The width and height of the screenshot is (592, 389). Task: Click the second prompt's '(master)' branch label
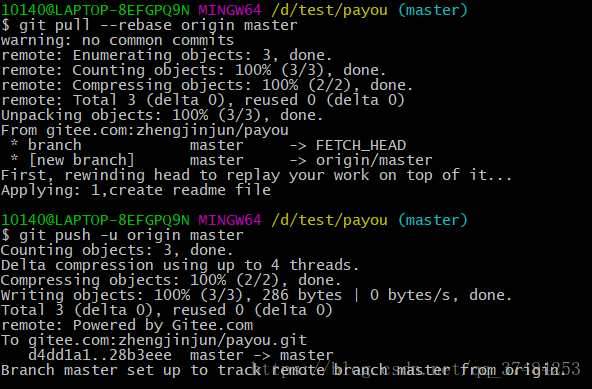coord(433,220)
